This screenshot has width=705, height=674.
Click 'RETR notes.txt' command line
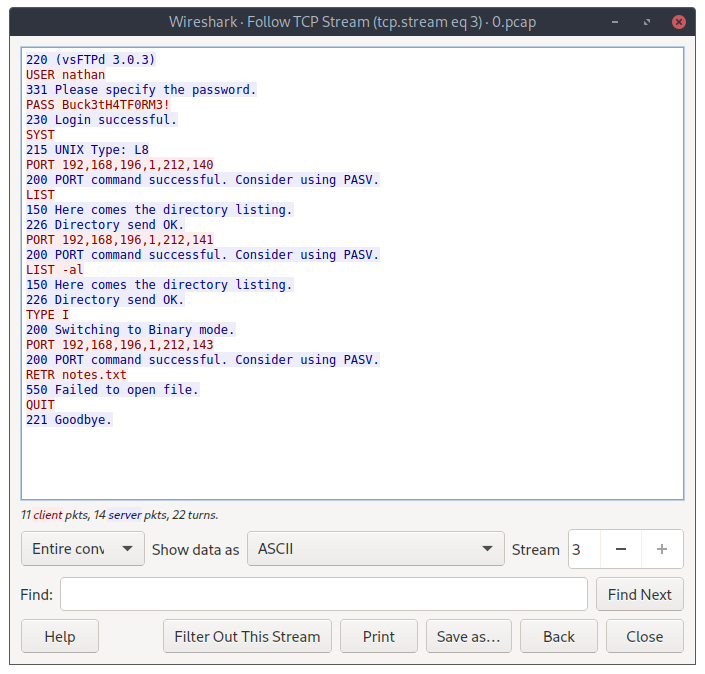click(76, 375)
